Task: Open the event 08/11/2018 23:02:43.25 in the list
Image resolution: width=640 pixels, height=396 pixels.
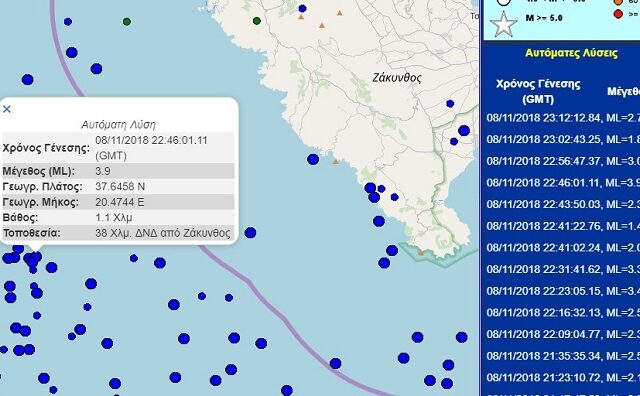Action: pyautogui.click(x=563, y=140)
